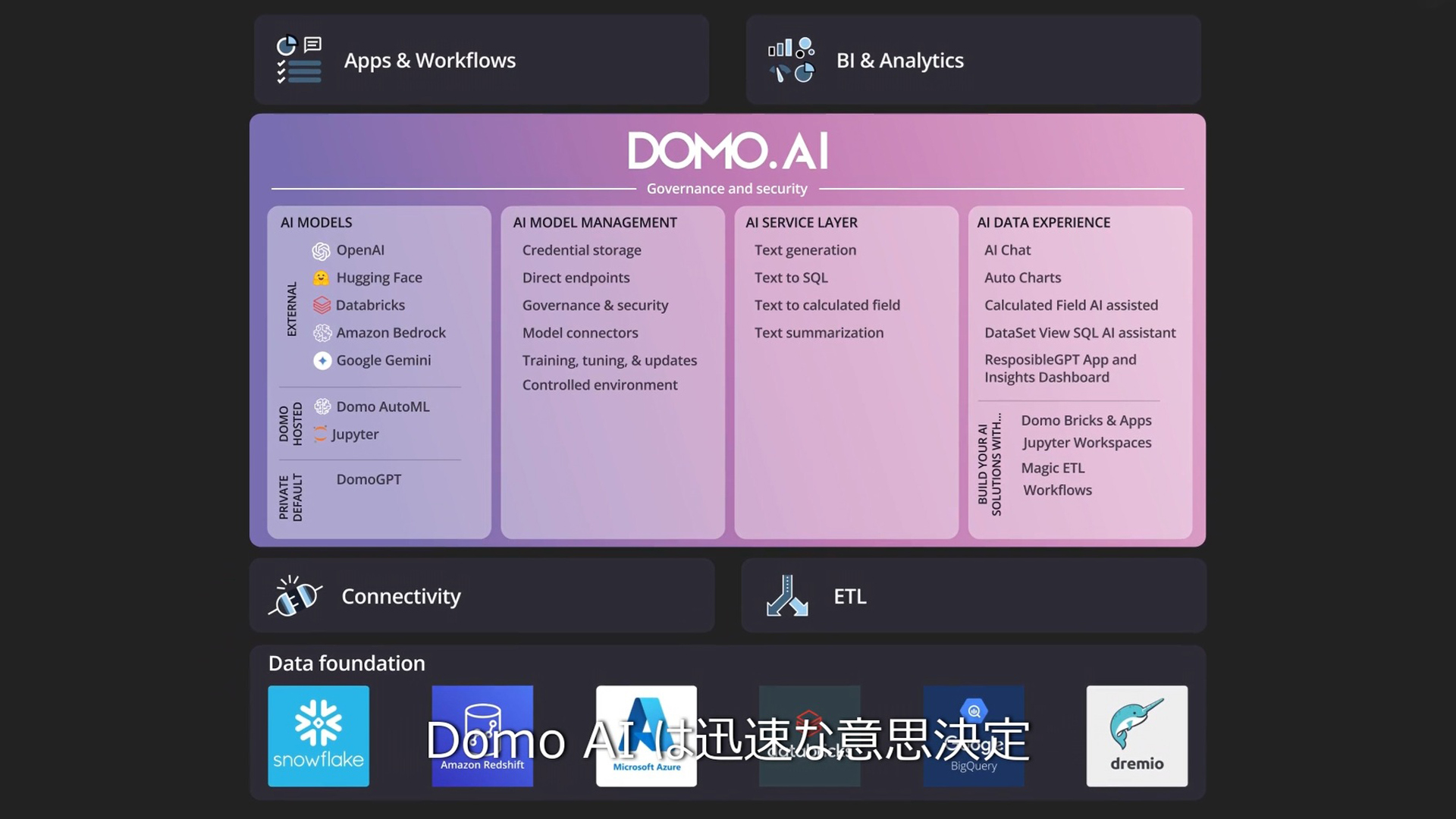This screenshot has height=819, width=1456.
Task: Click the PRIVATE DEFAULT vertical label
Action: 290,497
